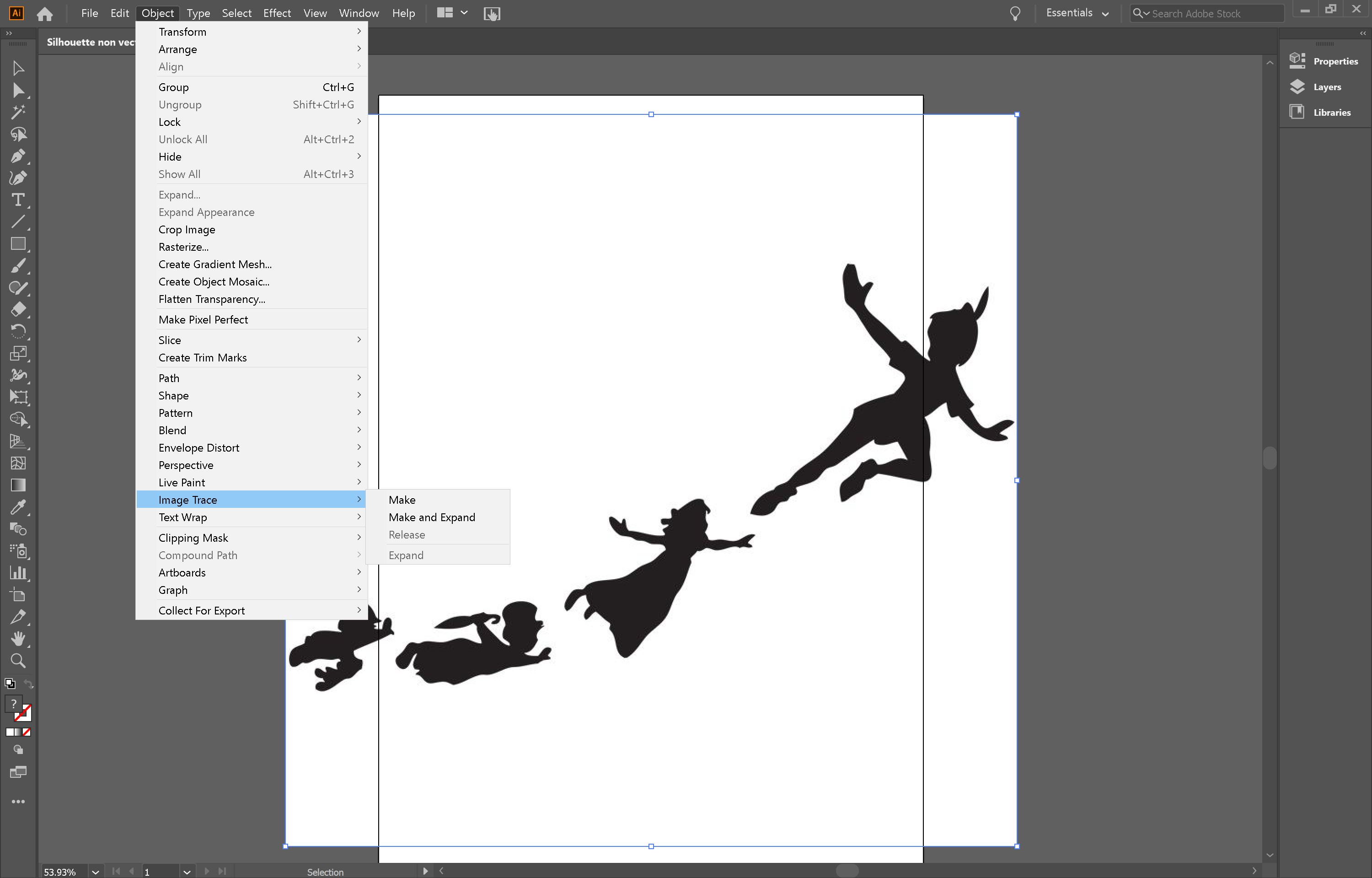The height and width of the screenshot is (878, 1372).
Task: Click Unlock All in the Object menu
Action: coord(183,139)
